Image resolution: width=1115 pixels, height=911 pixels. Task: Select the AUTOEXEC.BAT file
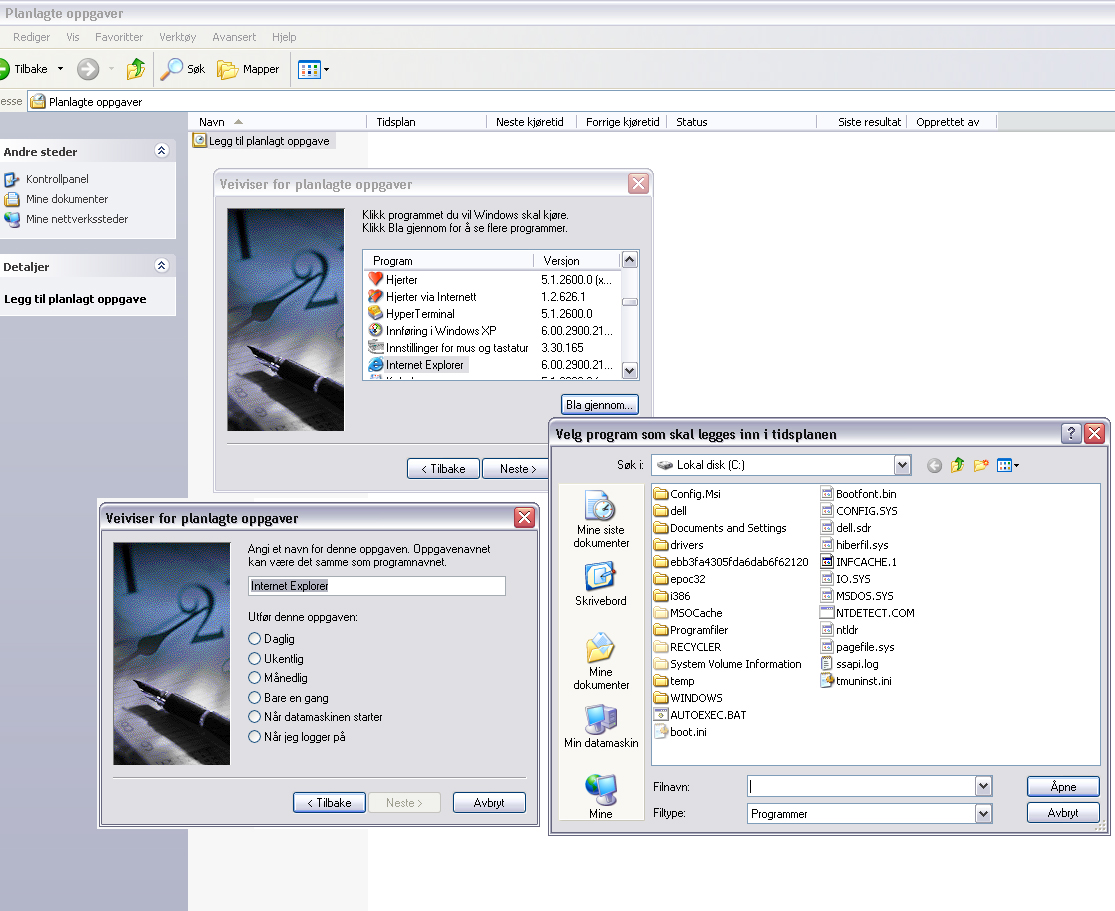pos(700,715)
